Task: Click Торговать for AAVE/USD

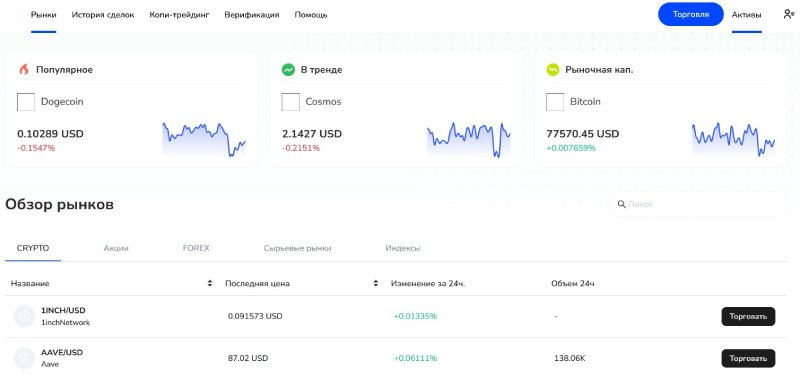Action: (748, 358)
